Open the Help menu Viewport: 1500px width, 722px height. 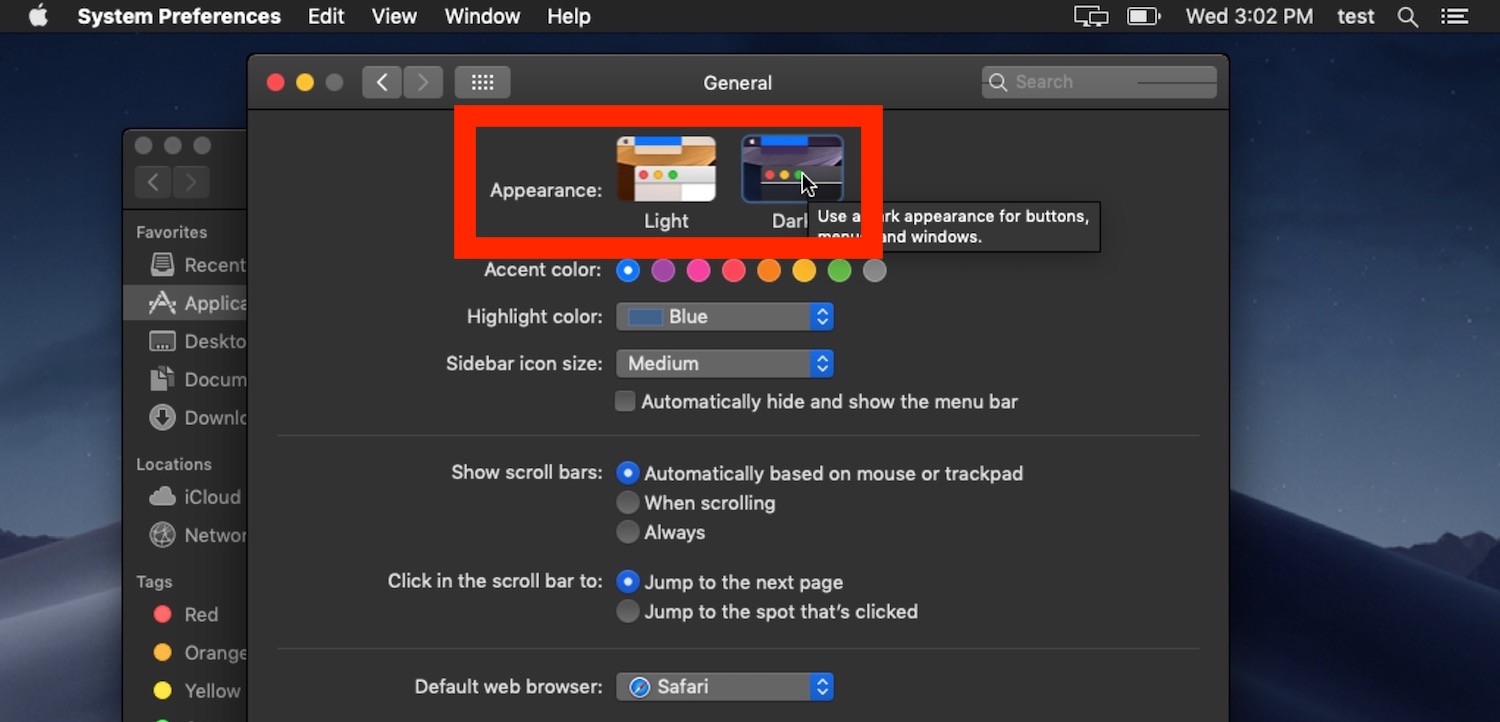tap(569, 17)
